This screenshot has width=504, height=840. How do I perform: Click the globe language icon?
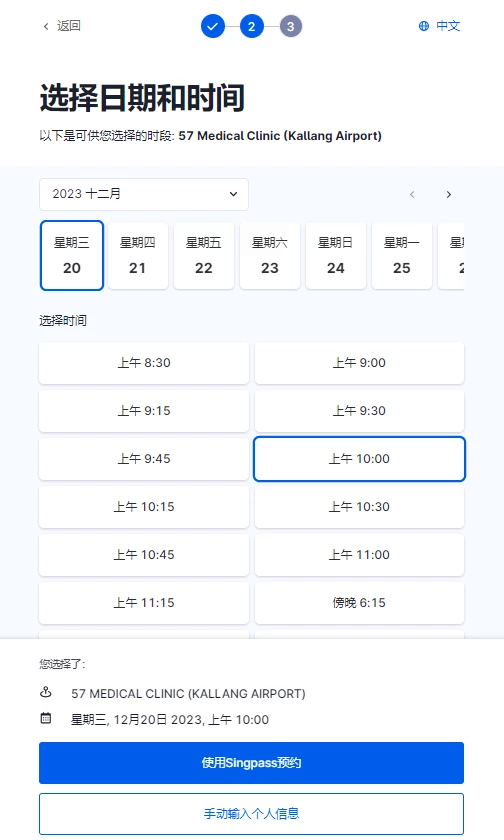(x=424, y=26)
